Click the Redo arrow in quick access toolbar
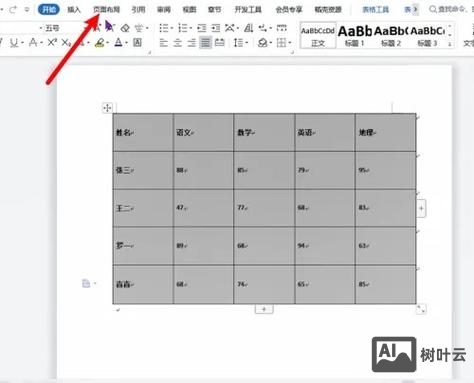This screenshot has height=383, width=474. [13, 9]
